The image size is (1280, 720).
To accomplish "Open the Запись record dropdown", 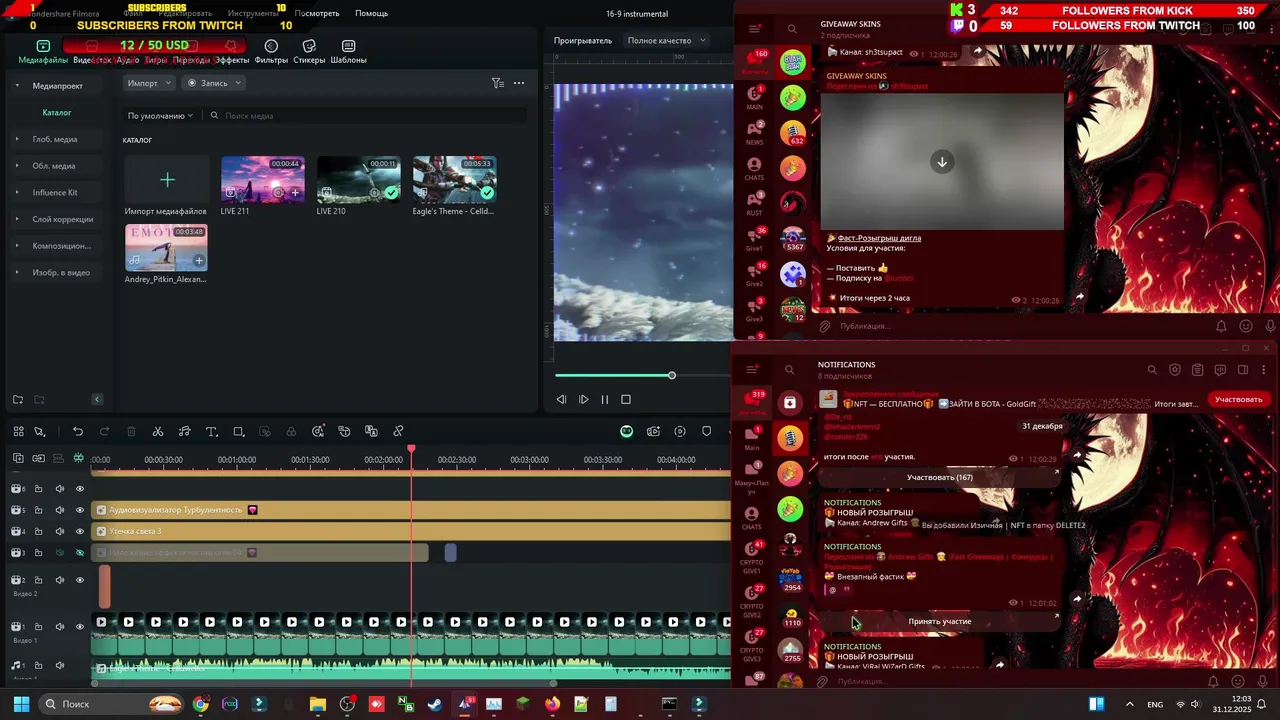I will pyautogui.click(x=214, y=83).
